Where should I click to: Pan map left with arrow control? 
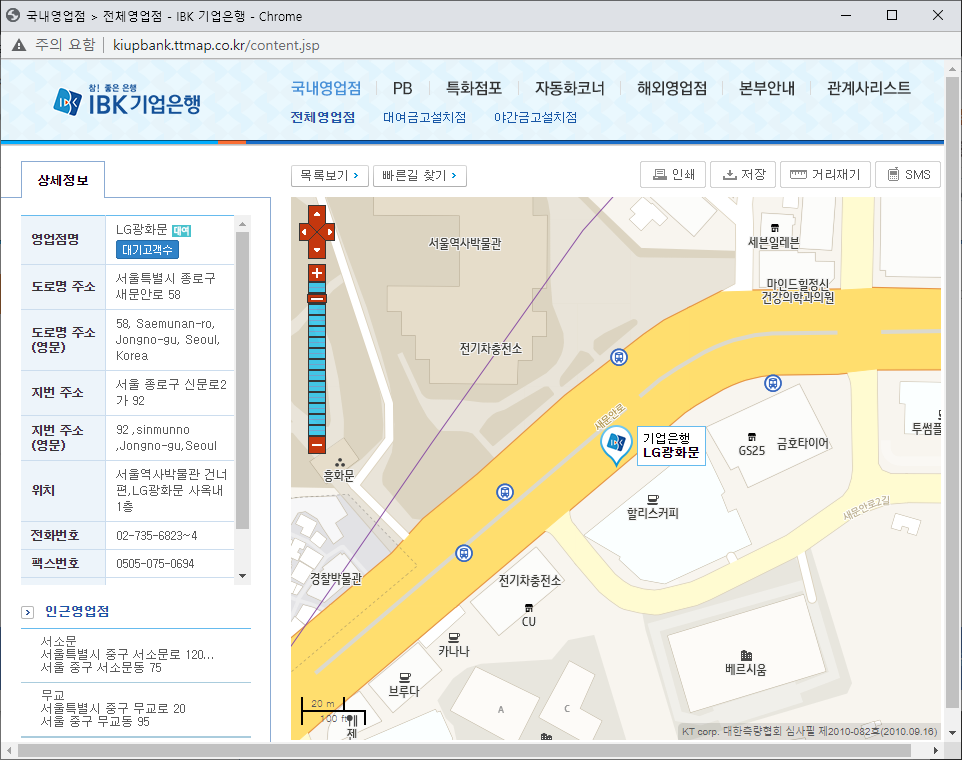305,232
